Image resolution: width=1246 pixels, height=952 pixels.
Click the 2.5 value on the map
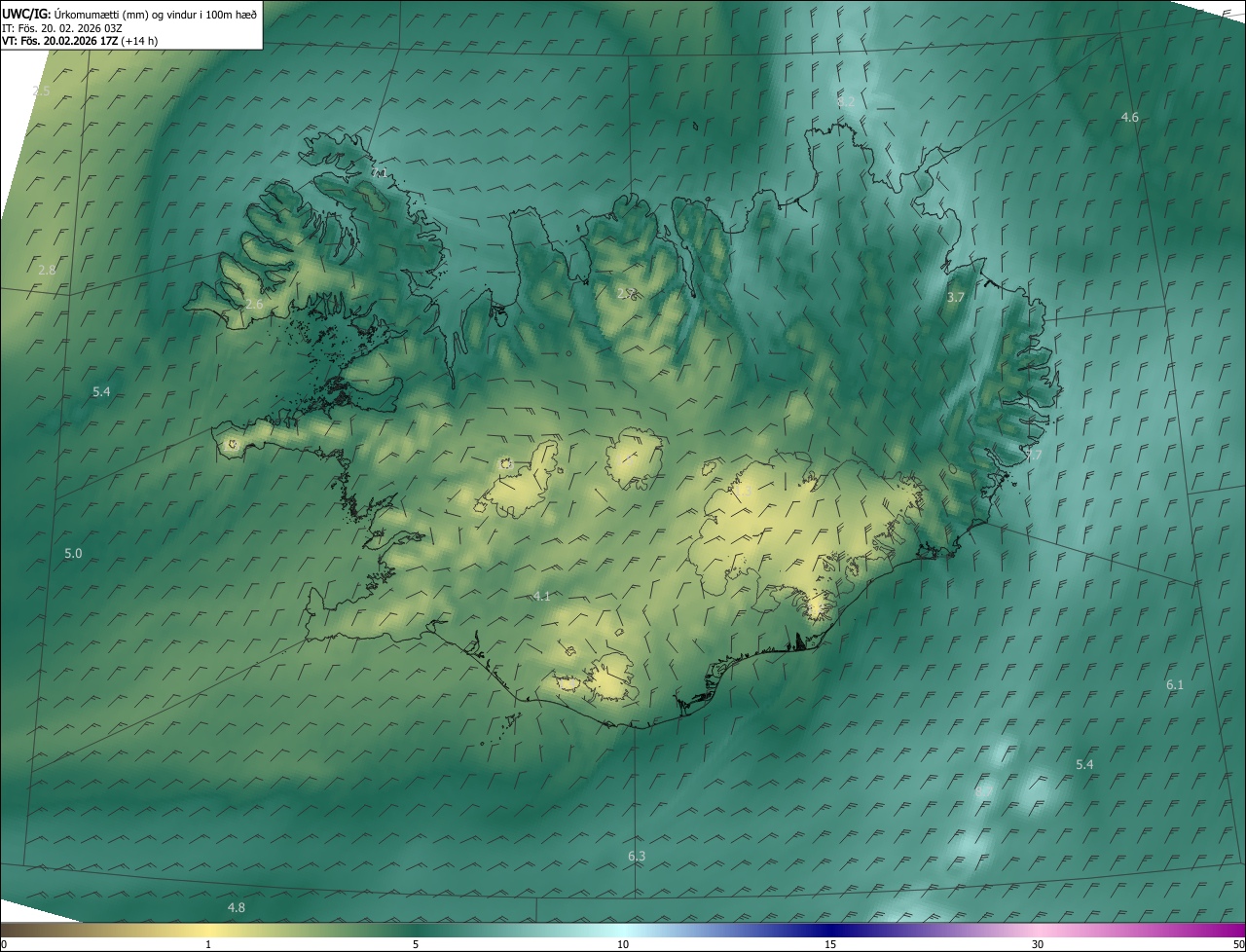pos(41,91)
